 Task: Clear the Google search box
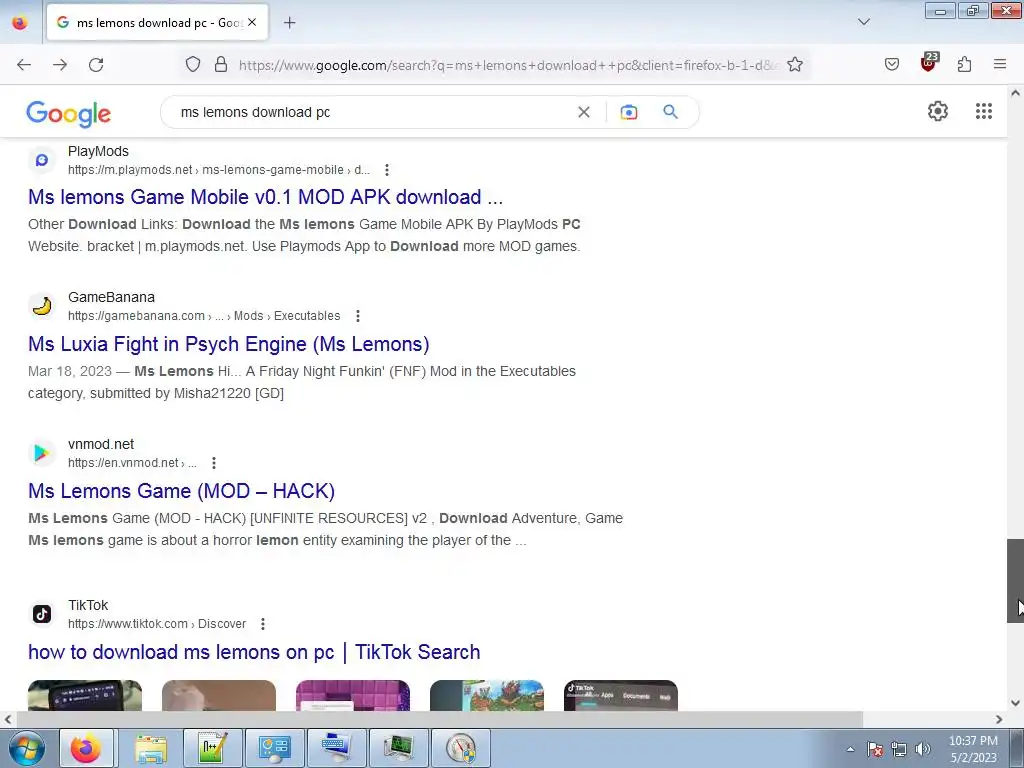point(584,112)
